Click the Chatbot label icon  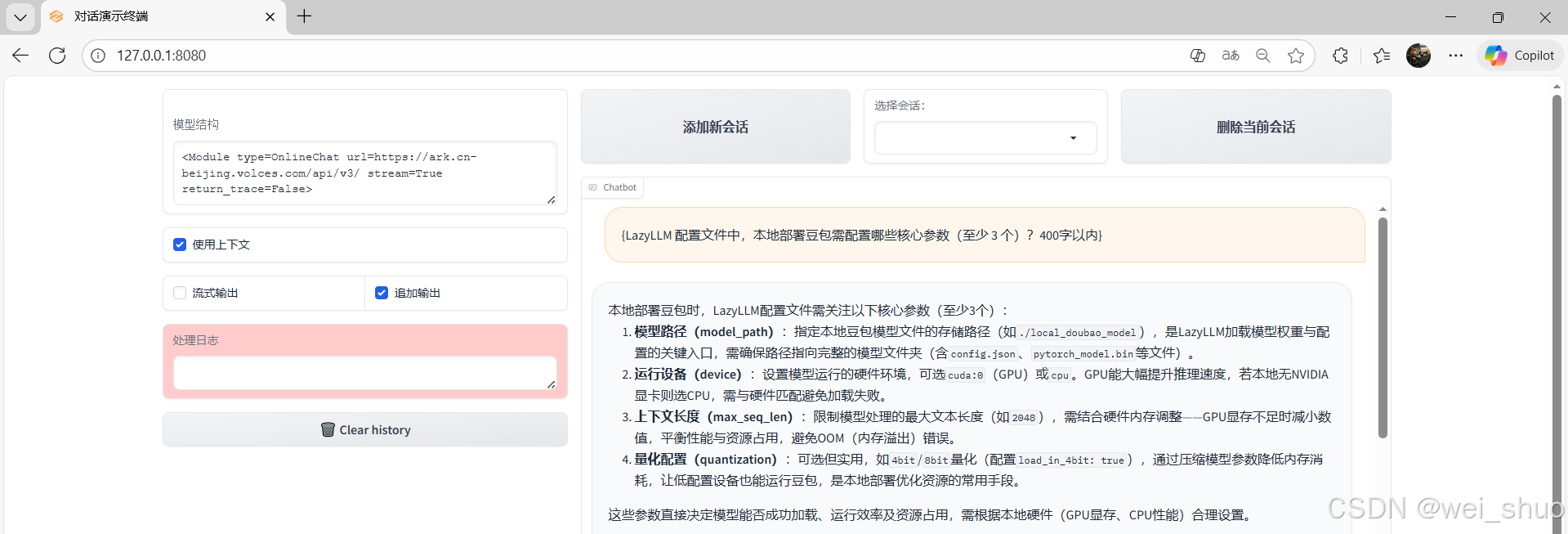coord(593,187)
